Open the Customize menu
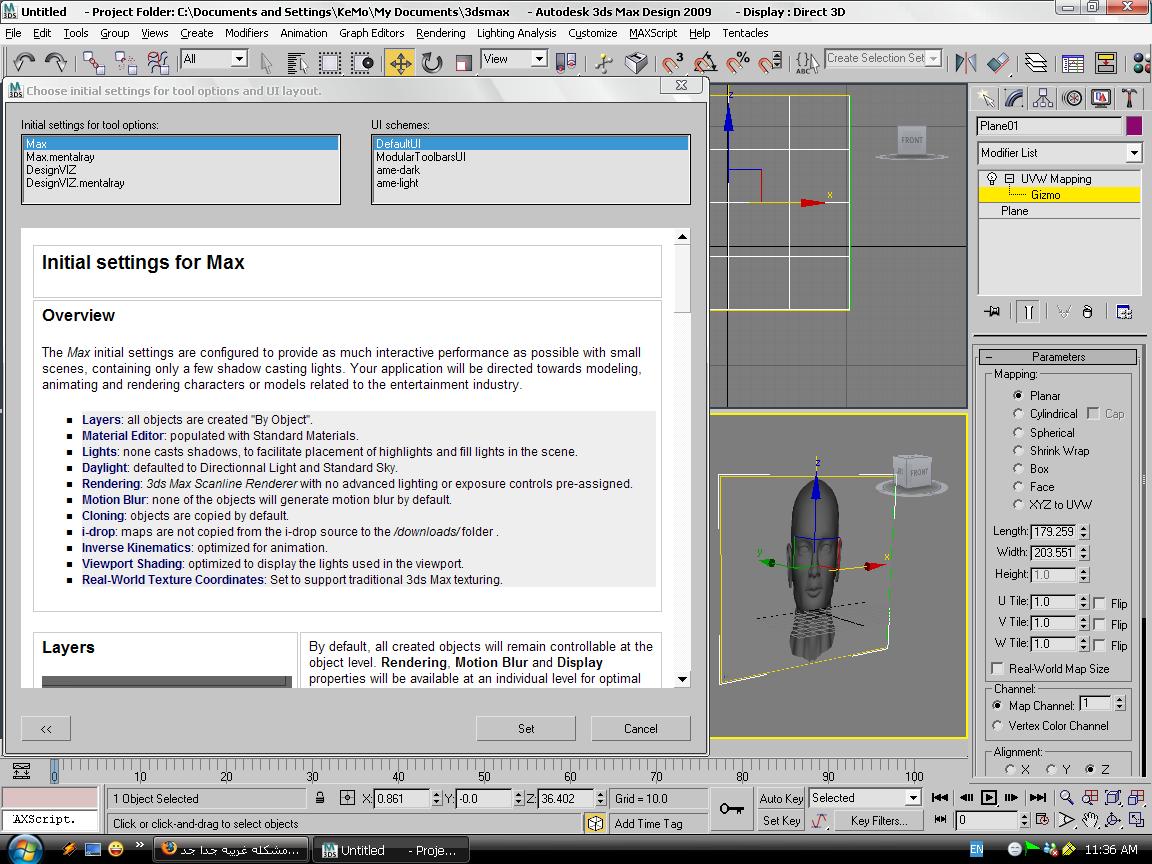 point(592,33)
